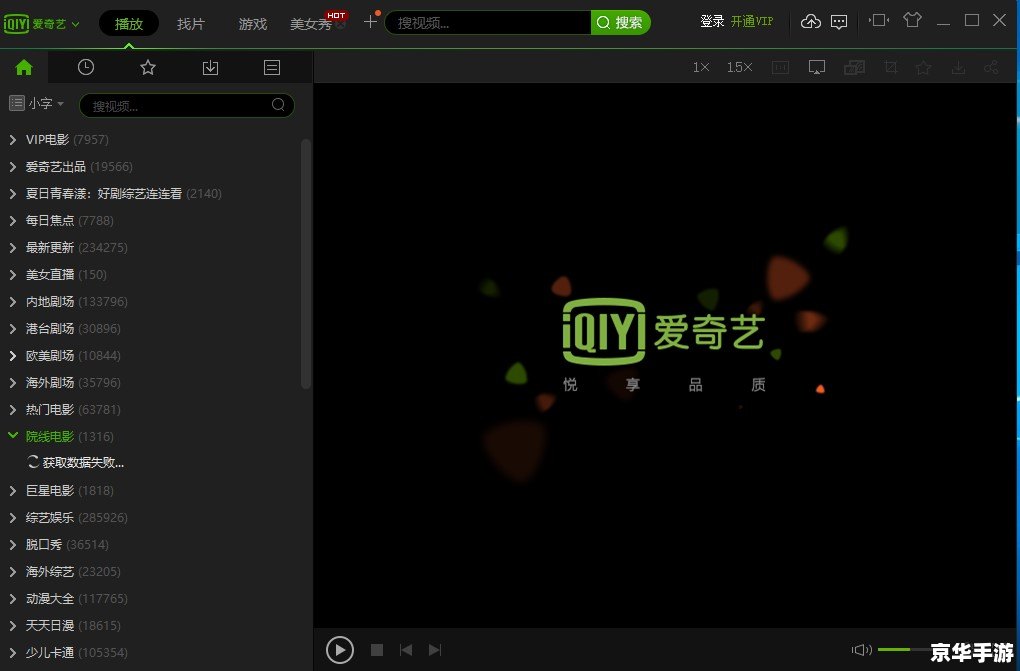Screen dimensions: 1020x671
Task: Open the watch history clock icon
Action: (86, 67)
